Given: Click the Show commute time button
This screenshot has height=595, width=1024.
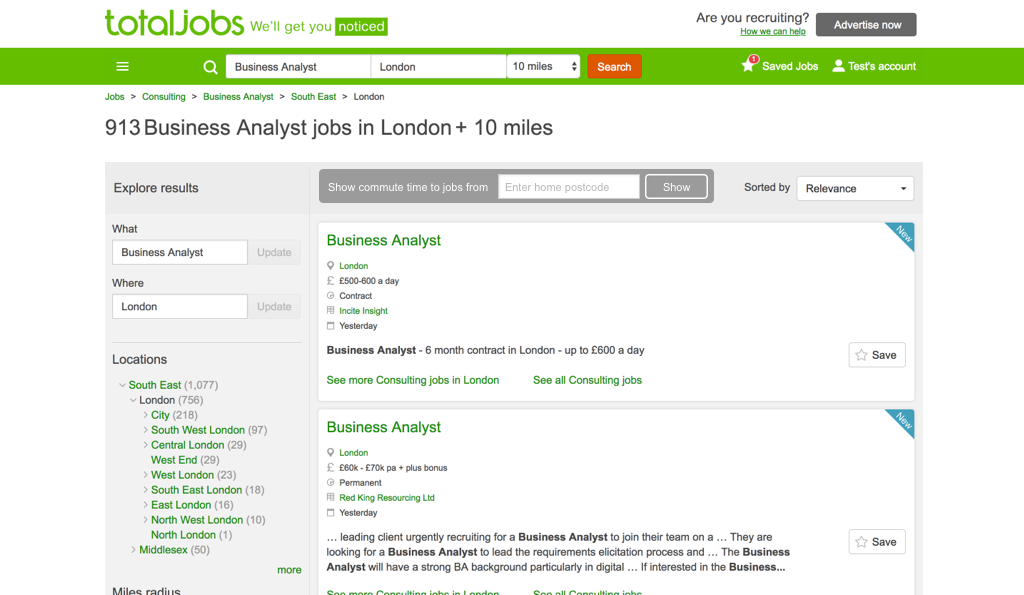Looking at the screenshot, I should (676, 187).
